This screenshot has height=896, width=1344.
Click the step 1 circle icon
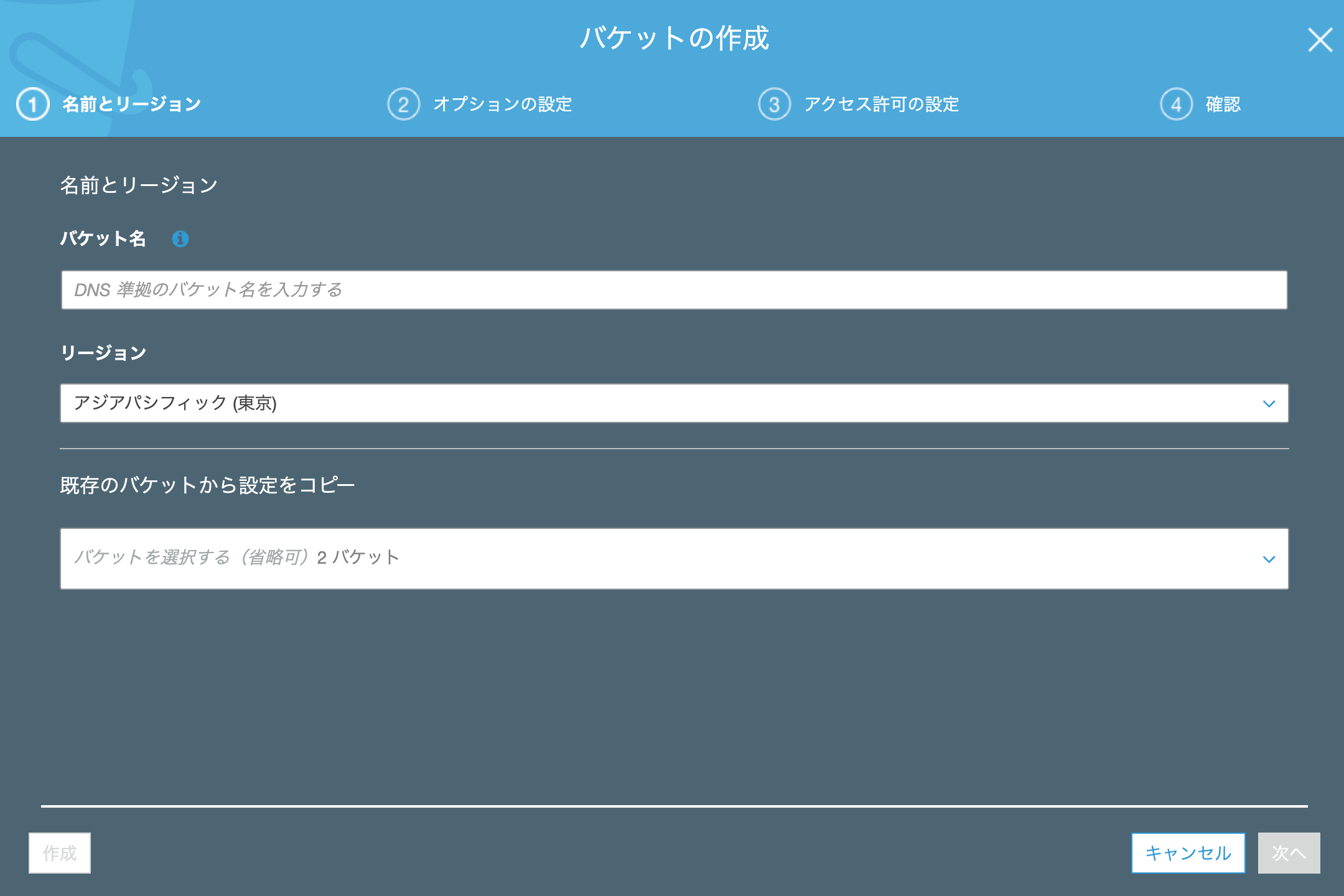(x=32, y=105)
